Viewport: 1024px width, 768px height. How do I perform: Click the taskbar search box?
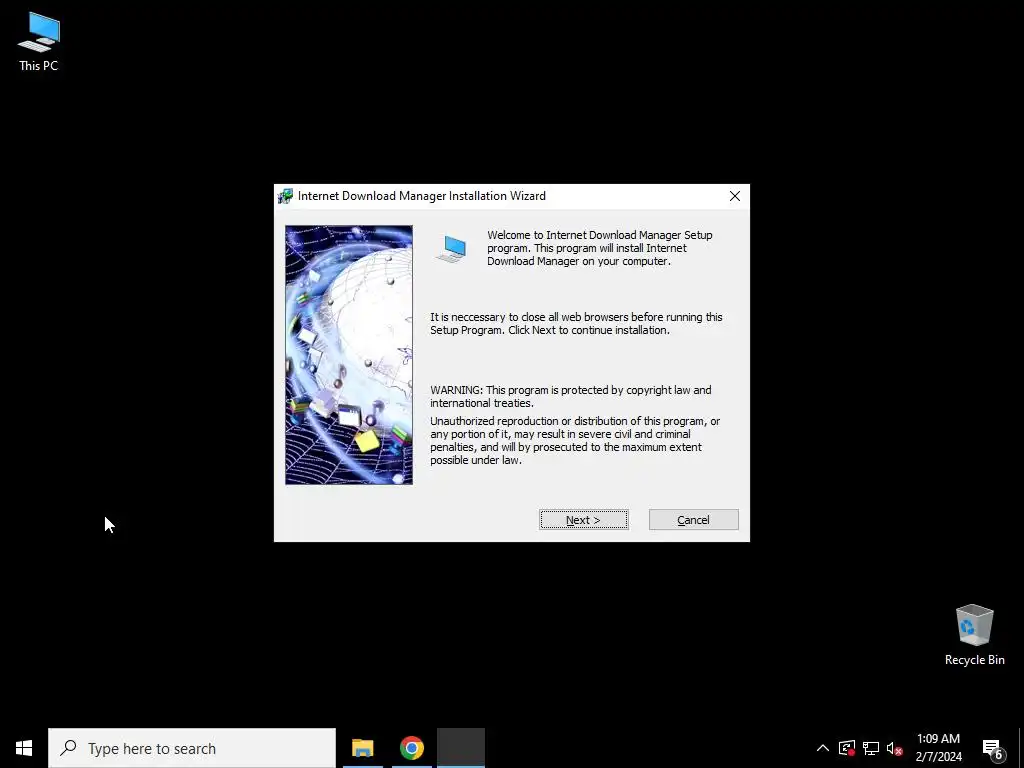point(192,748)
